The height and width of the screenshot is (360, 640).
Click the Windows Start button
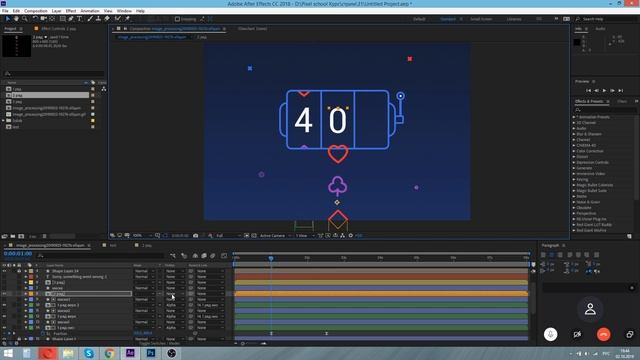click(x=8, y=353)
